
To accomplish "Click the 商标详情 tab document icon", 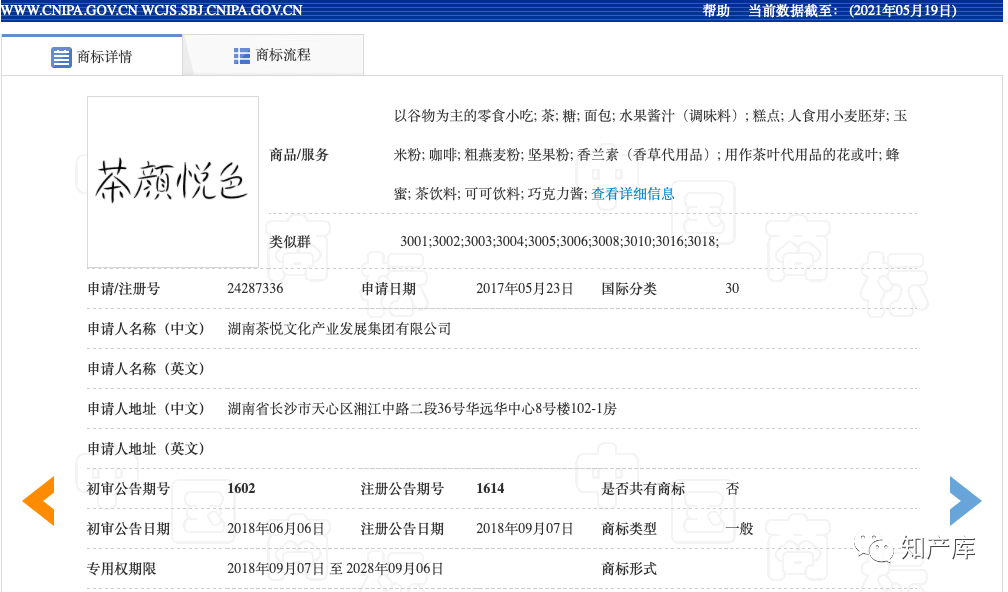I will [61, 57].
